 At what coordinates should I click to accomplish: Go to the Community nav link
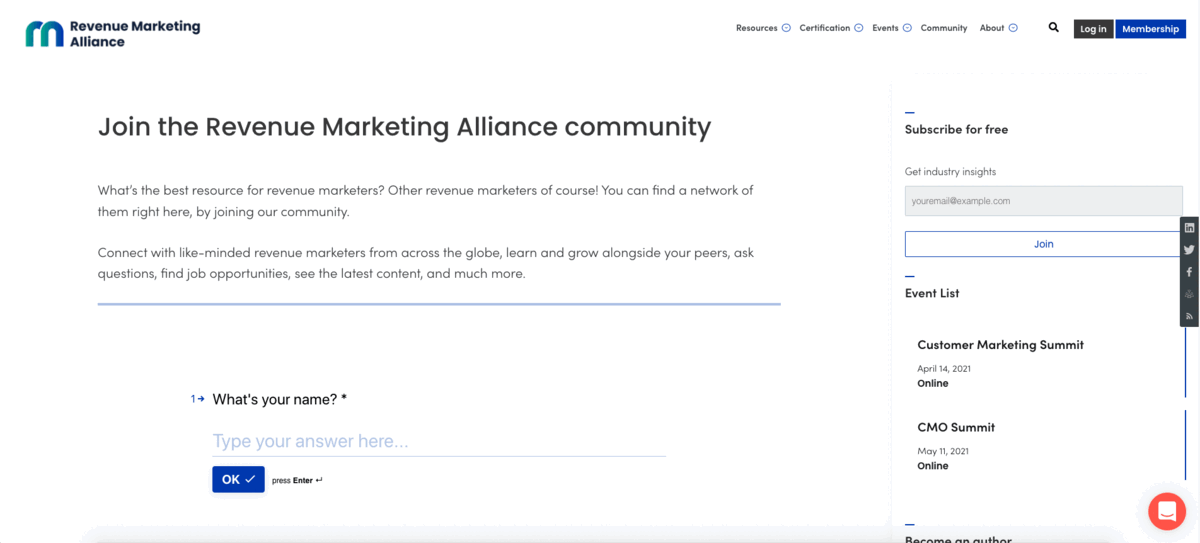[x=944, y=28]
